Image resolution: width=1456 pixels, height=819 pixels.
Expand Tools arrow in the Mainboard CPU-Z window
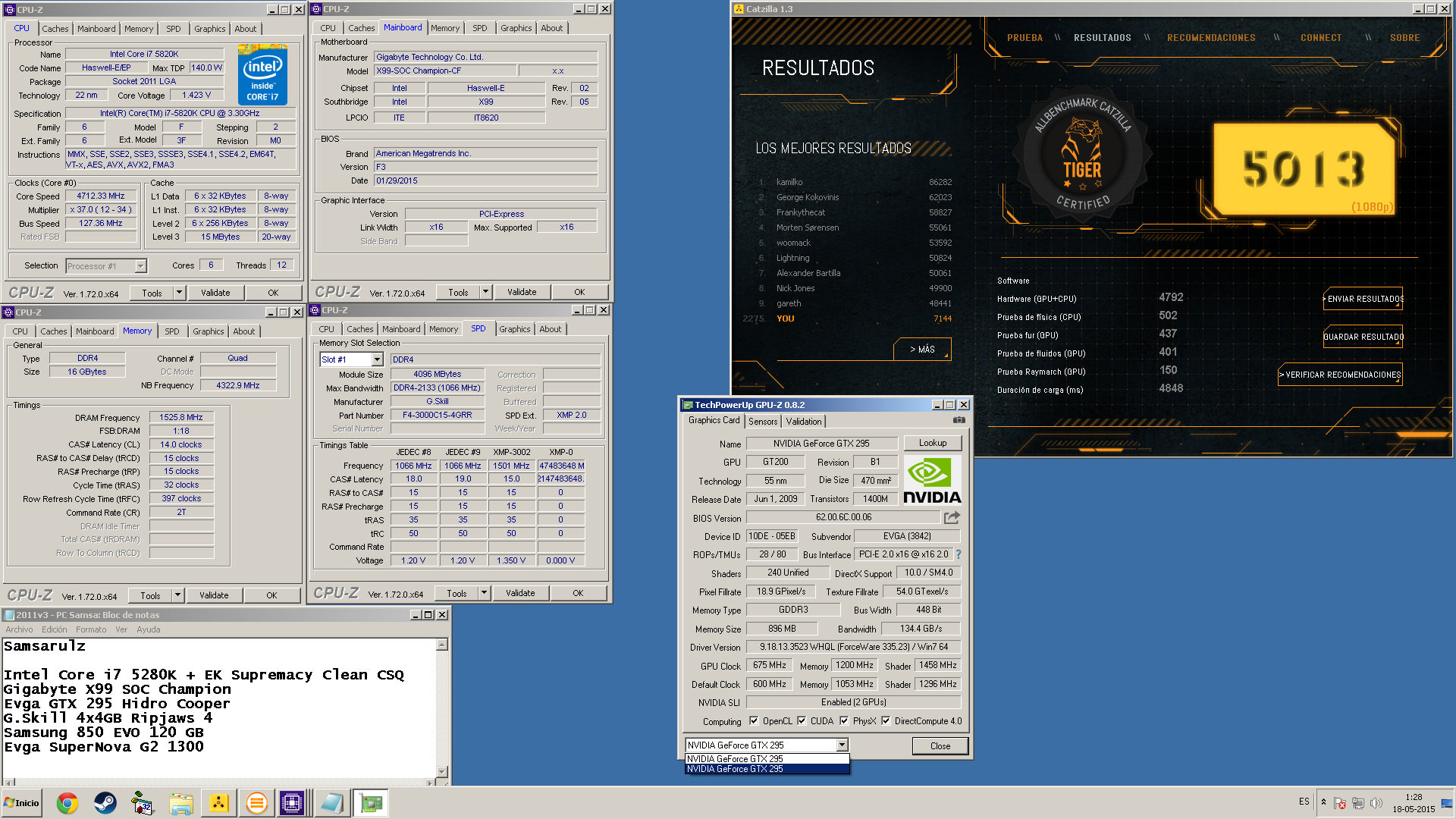tap(486, 292)
